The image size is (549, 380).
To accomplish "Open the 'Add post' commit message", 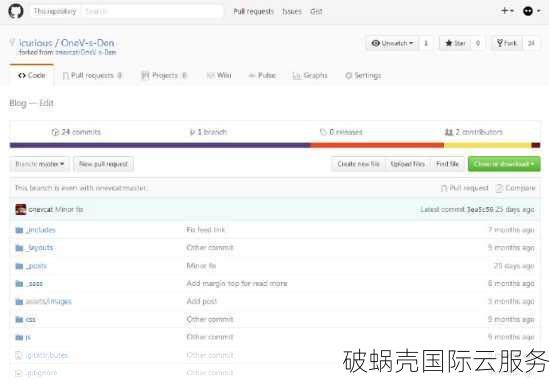I will (x=202, y=301).
